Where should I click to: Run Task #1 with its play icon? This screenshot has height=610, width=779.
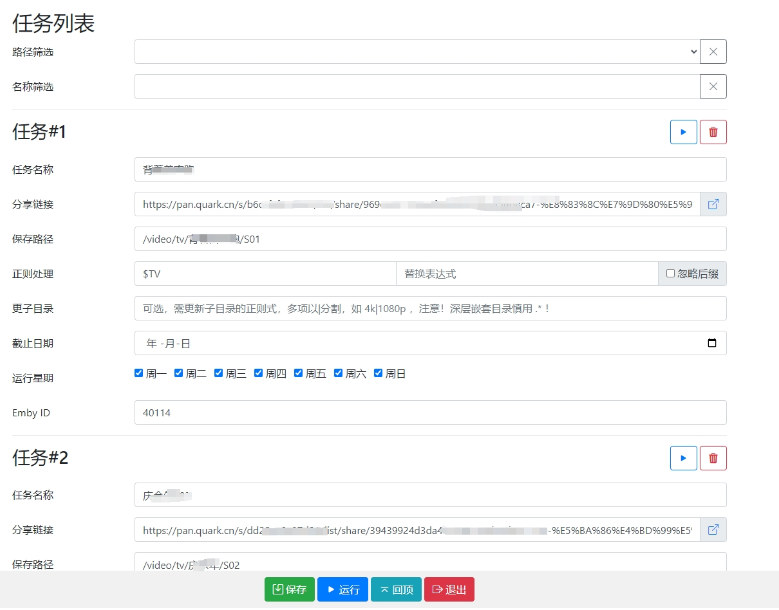point(683,132)
